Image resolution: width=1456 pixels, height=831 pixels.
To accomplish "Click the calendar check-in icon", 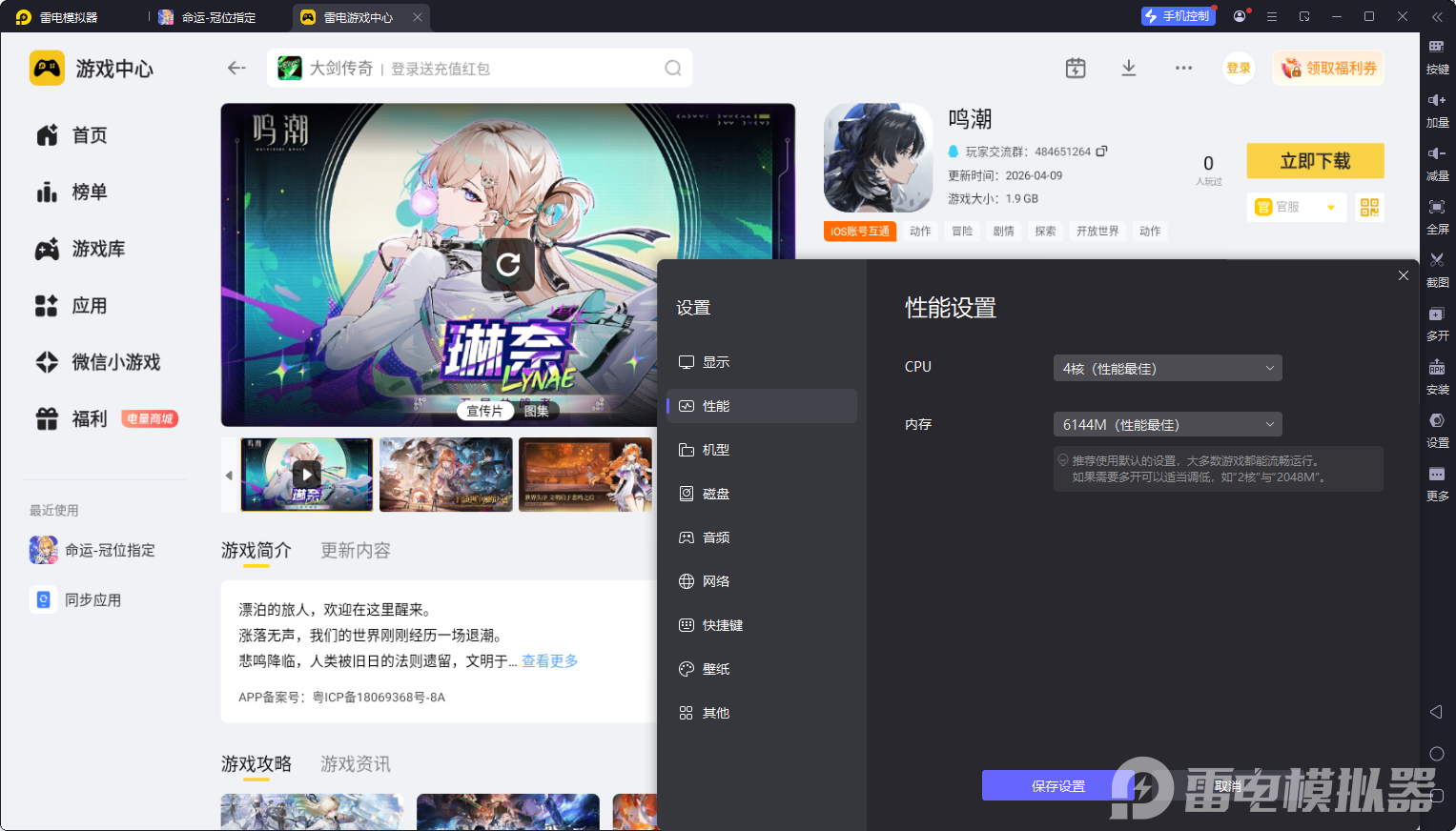I will tap(1076, 68).
